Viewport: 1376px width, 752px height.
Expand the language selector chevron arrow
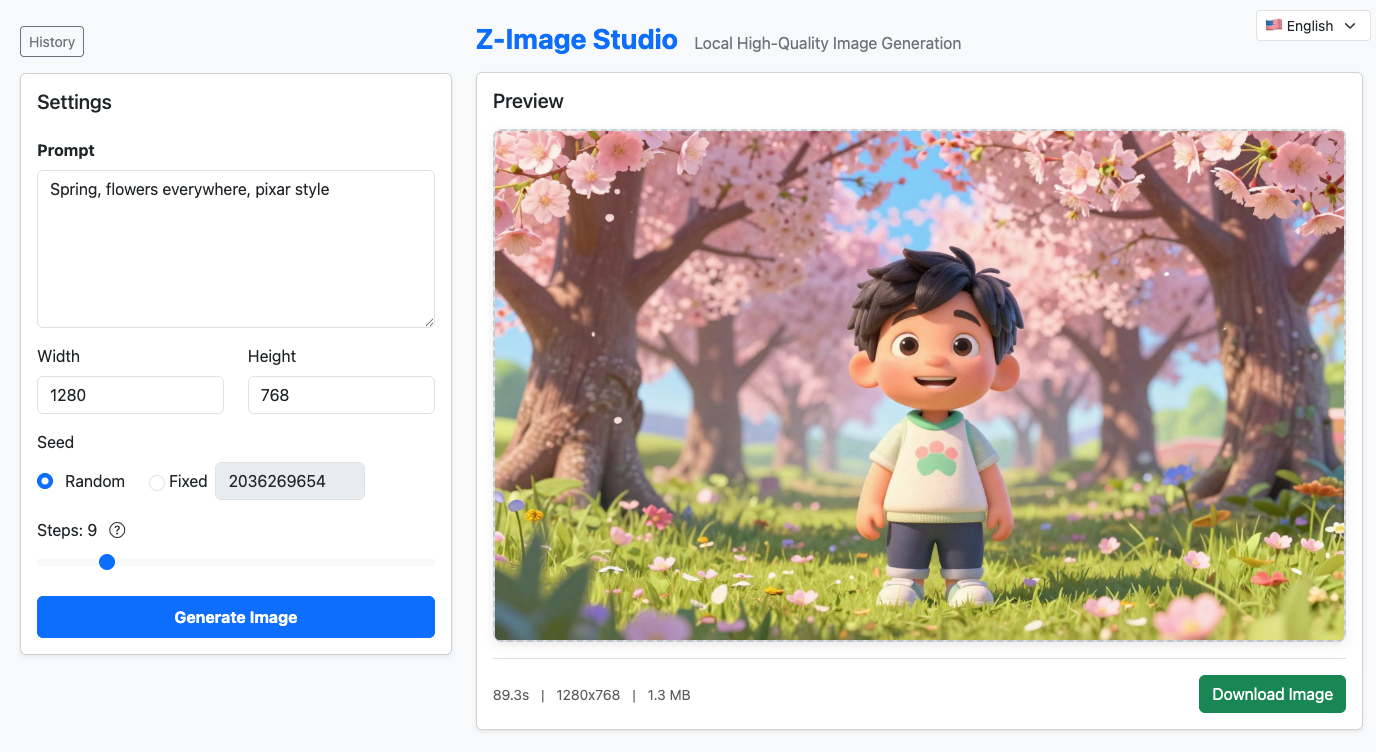click(x=1350, y=26)
